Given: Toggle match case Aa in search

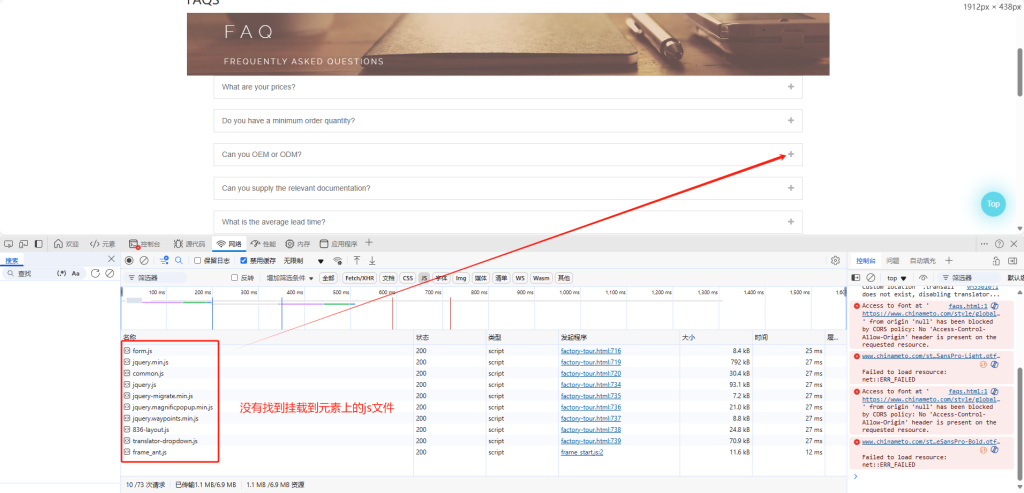Looking at the screenshot, I should (x=76, y=274).
